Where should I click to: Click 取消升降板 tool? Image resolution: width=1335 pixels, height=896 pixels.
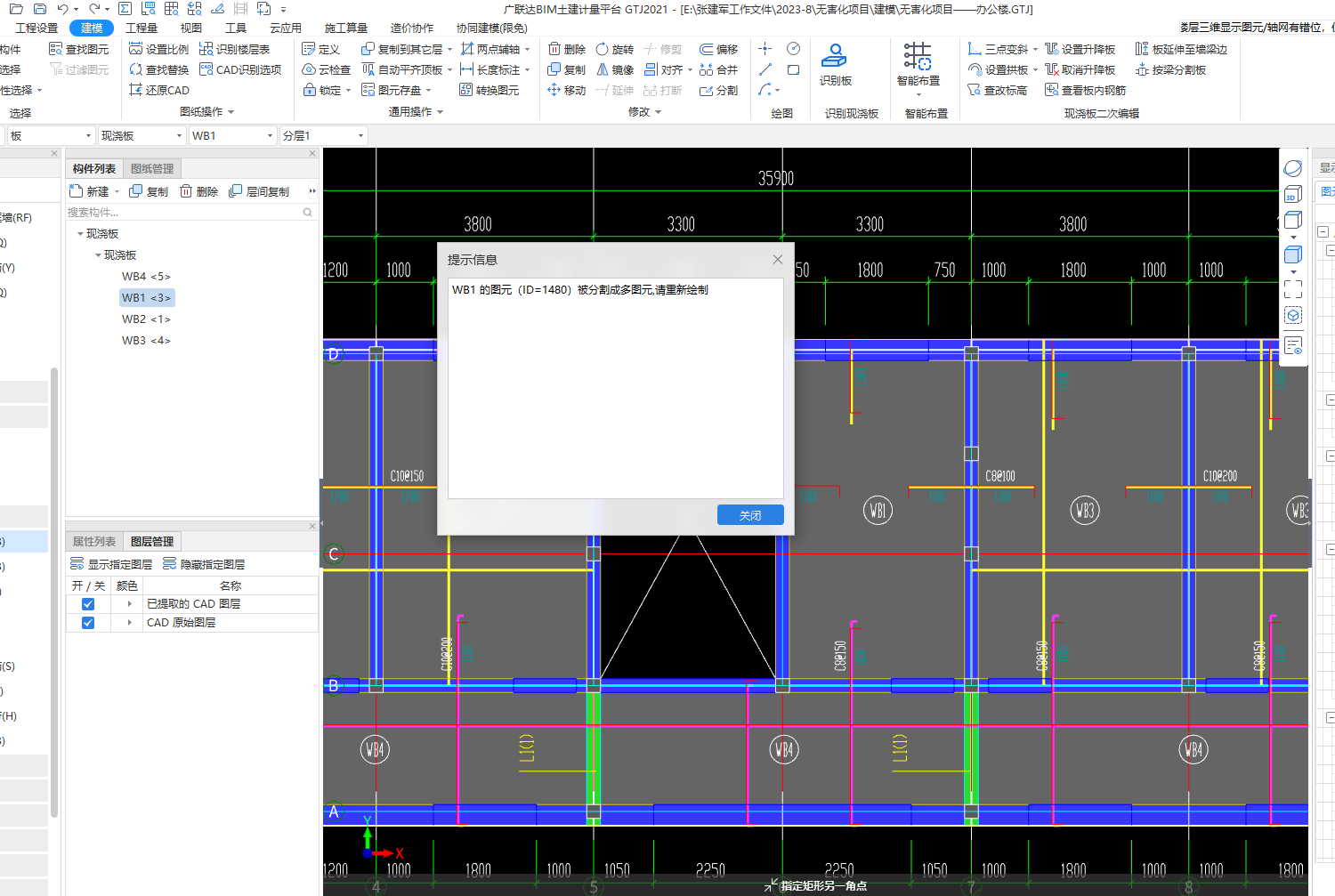coord(1080,69)
